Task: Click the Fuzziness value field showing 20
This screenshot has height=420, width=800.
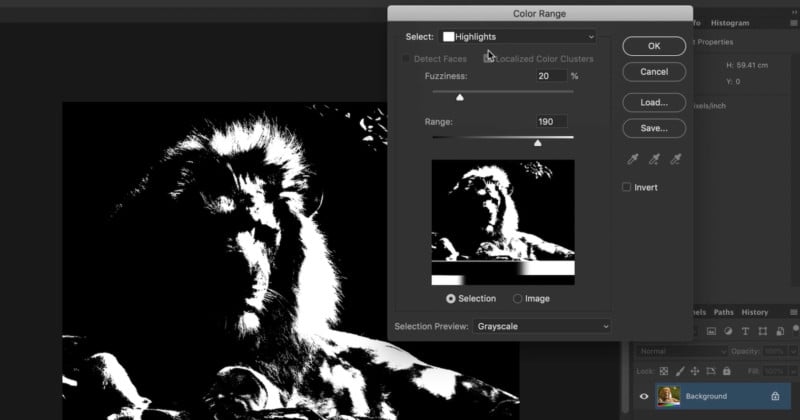Action: point(552,76)
